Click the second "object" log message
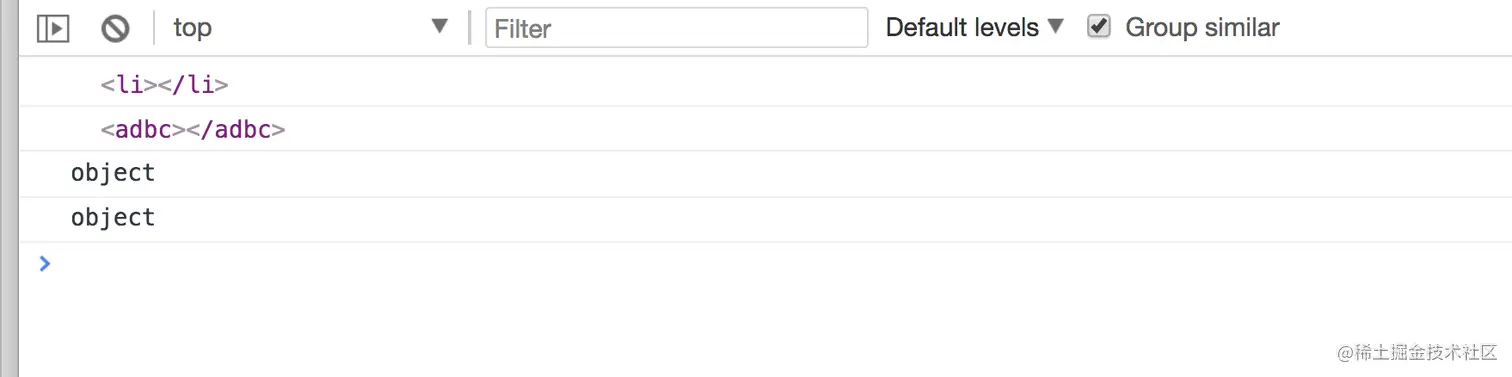 [x=113, y=218]
